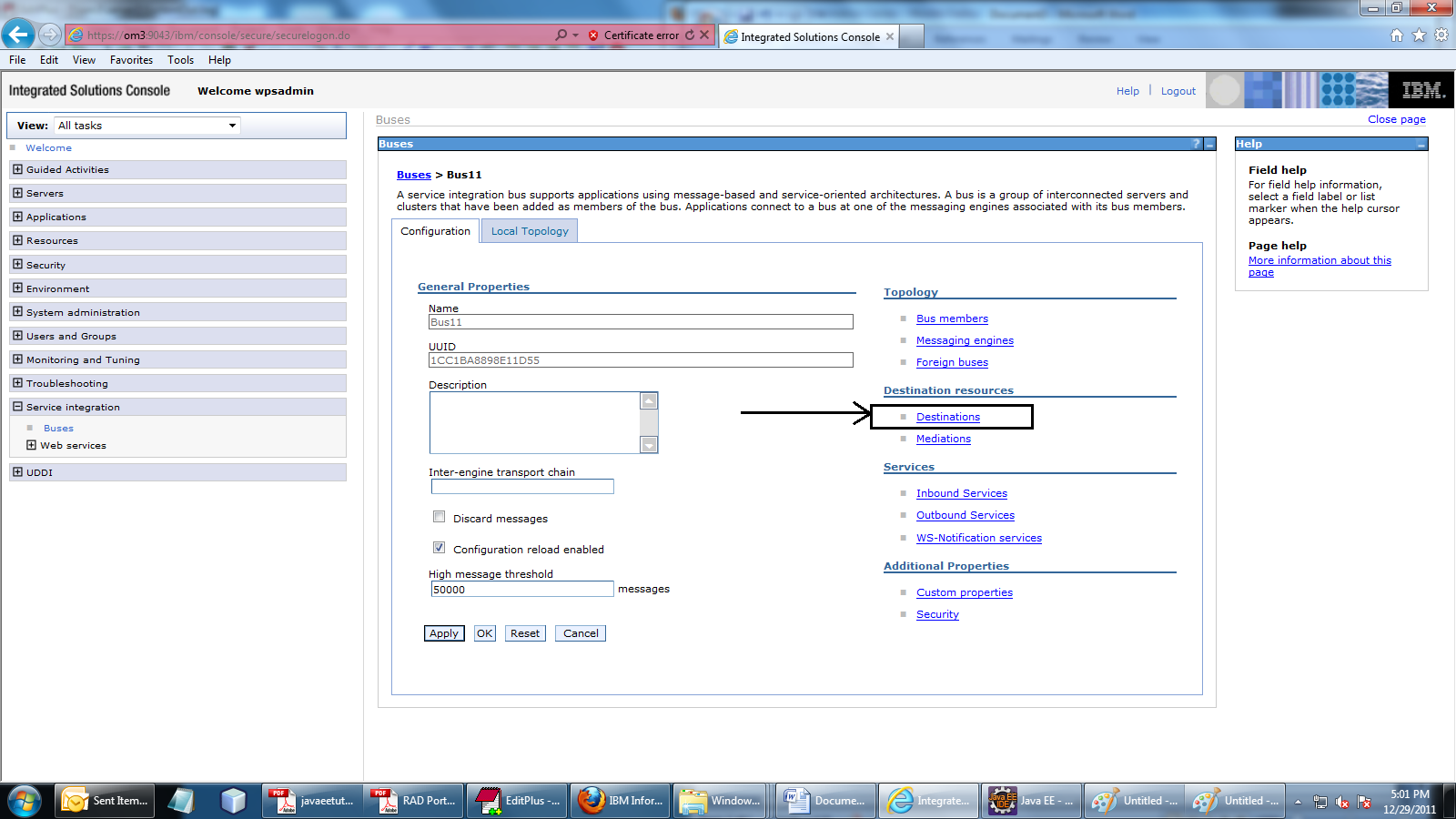Switch to Firefox IBM Infor taskbar button
This screenshot has height=819, width=1456.
coord(621,801)
